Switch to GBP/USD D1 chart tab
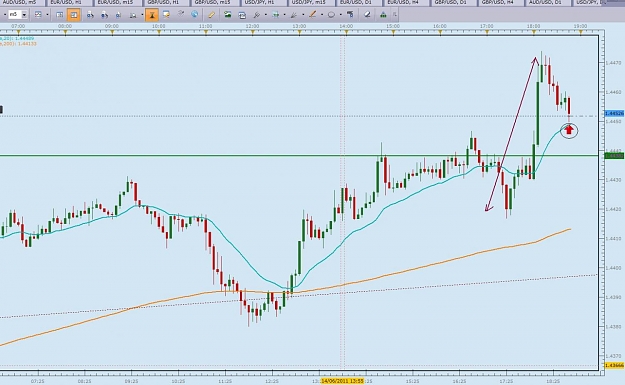 click(x=453, y=2)
